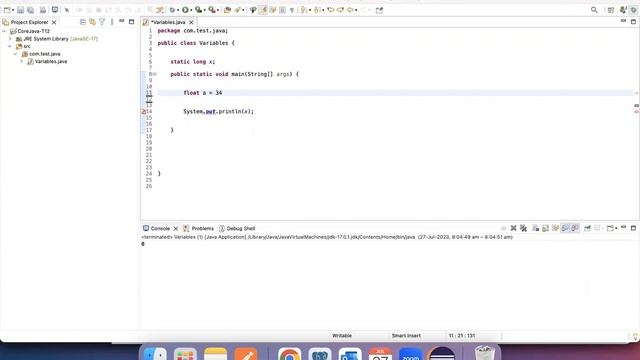The width and height of the screenshot is (640, 360).
Task: Collapse the src folder node
Action: click(10, 46)
